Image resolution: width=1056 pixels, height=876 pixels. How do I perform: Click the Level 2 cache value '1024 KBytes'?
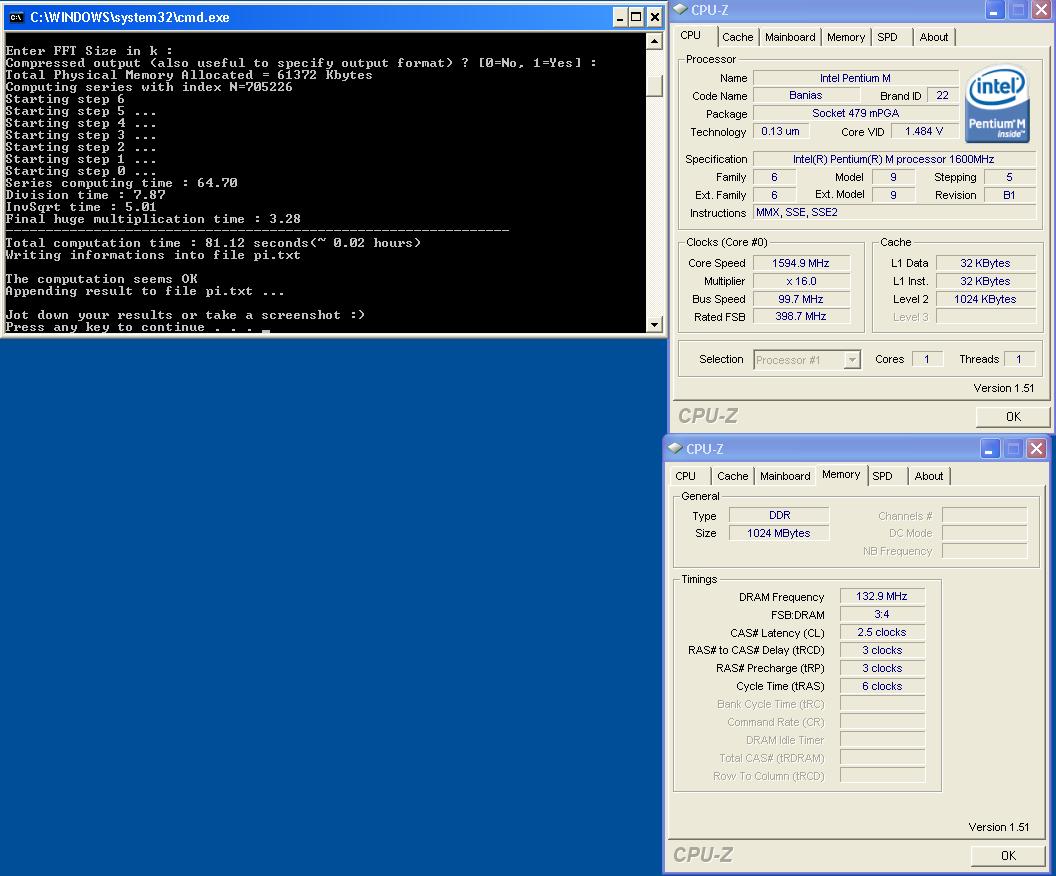click(x=985, y=299)
